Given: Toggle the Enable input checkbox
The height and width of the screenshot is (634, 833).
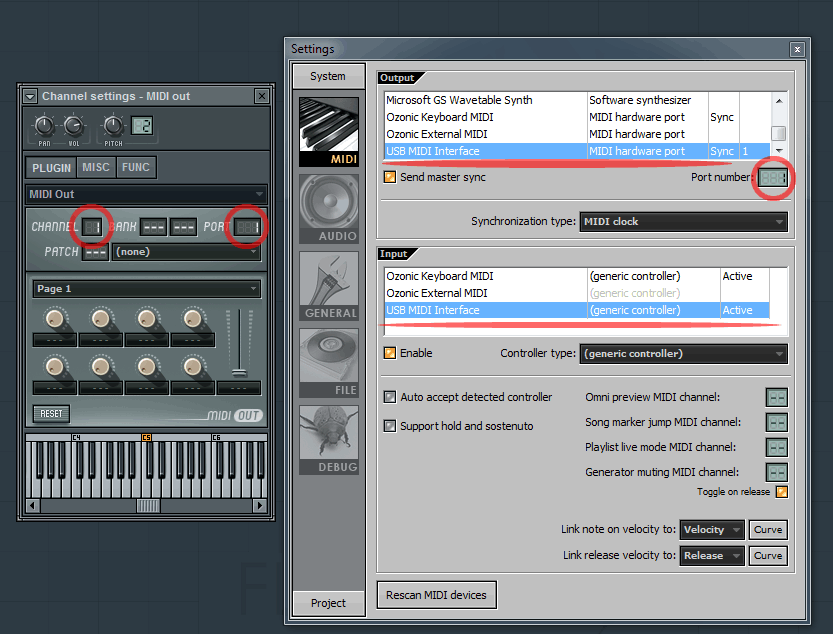Looking at the screenshot, I should tap(390, 353).
